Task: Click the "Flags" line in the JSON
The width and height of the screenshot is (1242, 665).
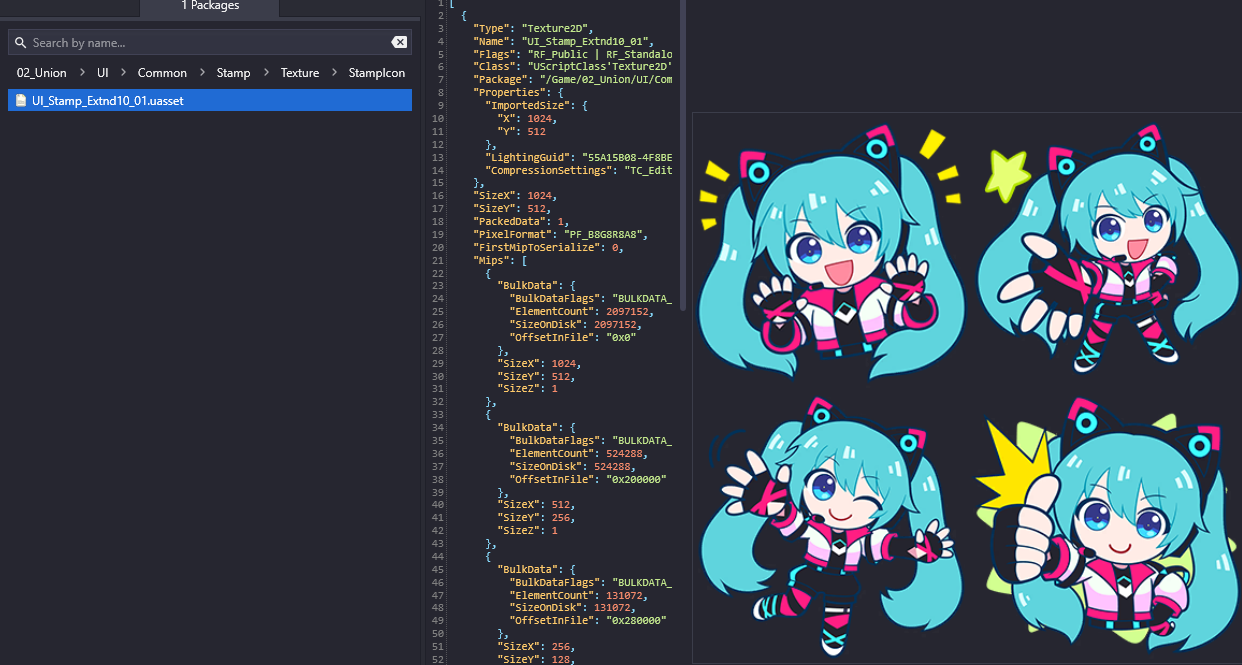Action: click(572, 54)
